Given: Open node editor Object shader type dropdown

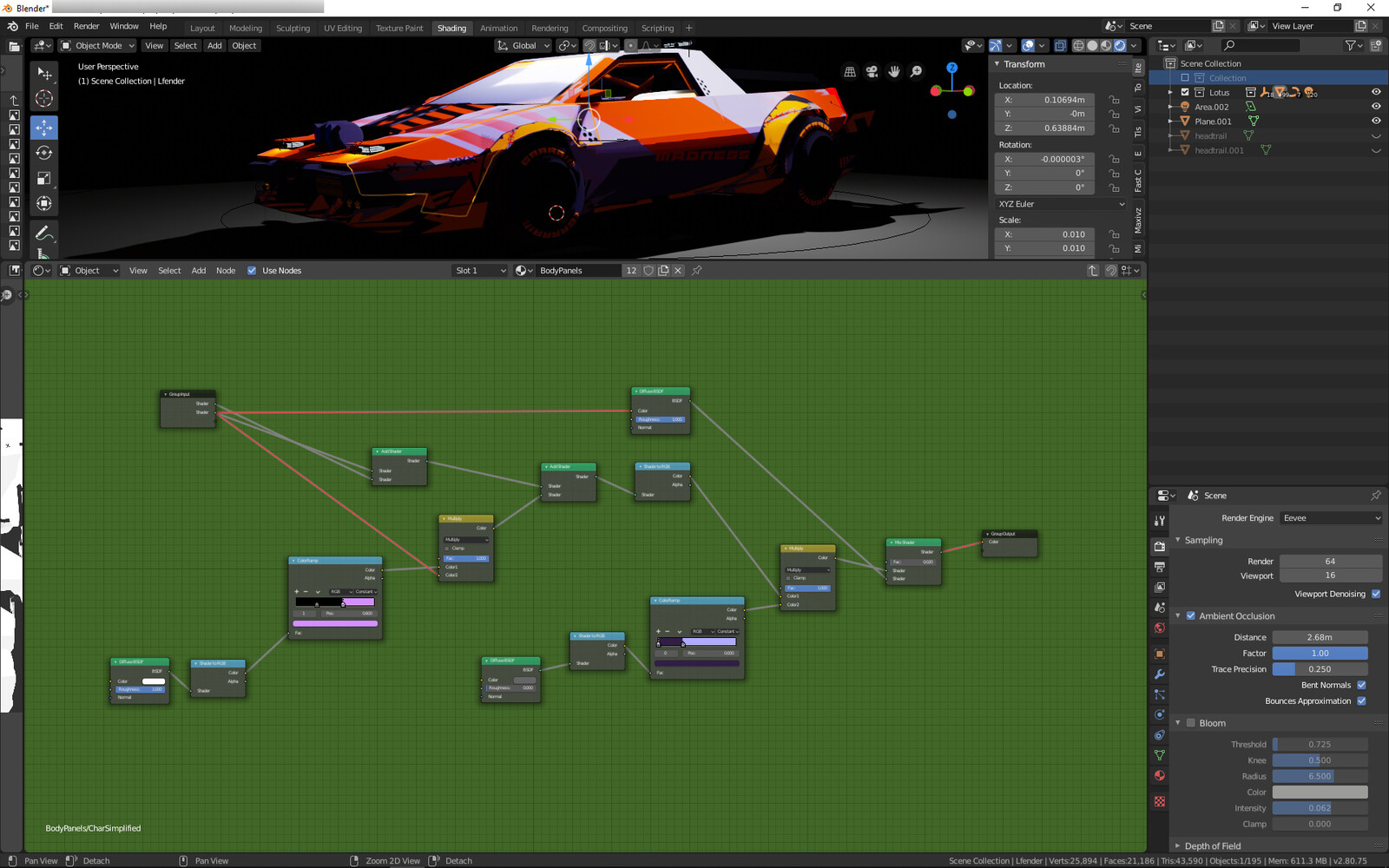Looking at the screenshot, I should pos(88,271).
